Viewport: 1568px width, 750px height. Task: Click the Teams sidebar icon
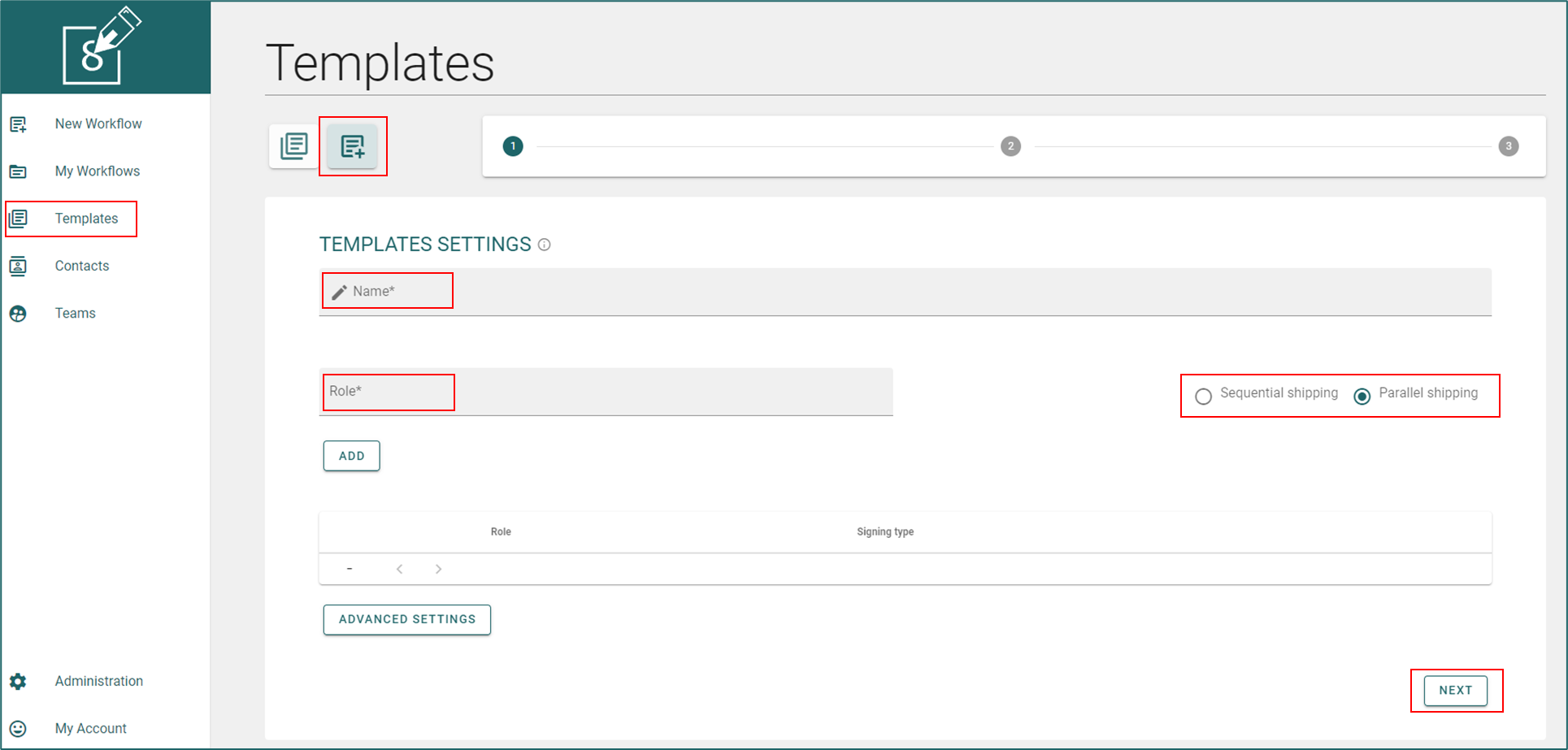click(18, 314)
